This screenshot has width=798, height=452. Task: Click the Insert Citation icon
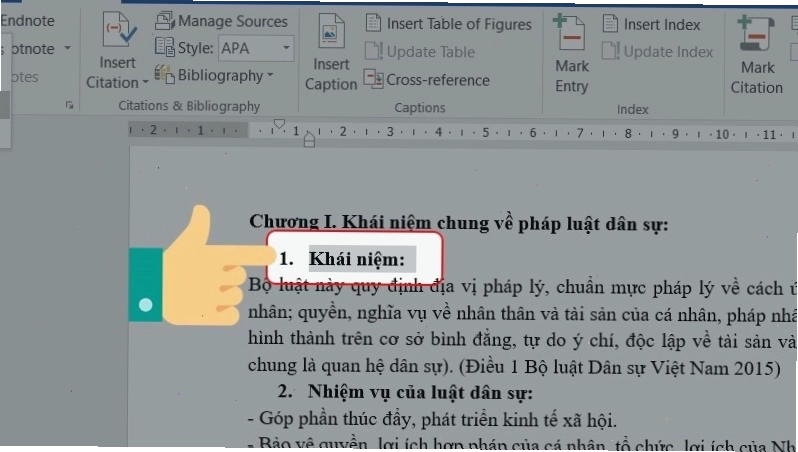pyautogui.click(x=119, y=30)
